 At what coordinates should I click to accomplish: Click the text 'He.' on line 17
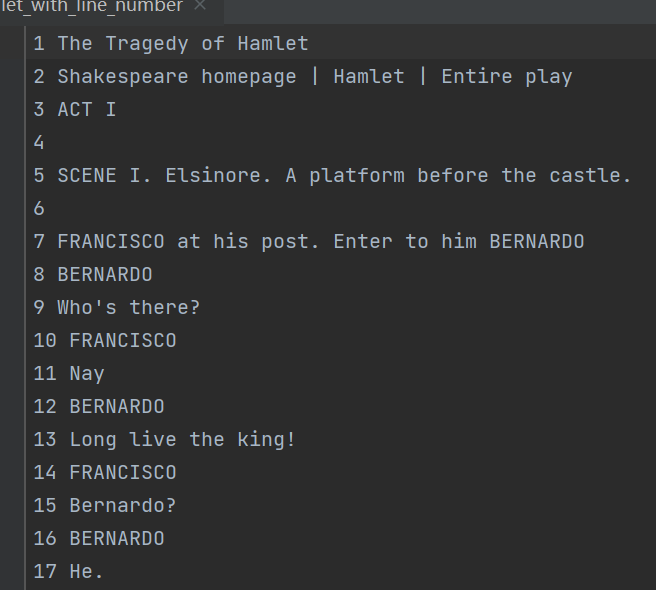86,572
